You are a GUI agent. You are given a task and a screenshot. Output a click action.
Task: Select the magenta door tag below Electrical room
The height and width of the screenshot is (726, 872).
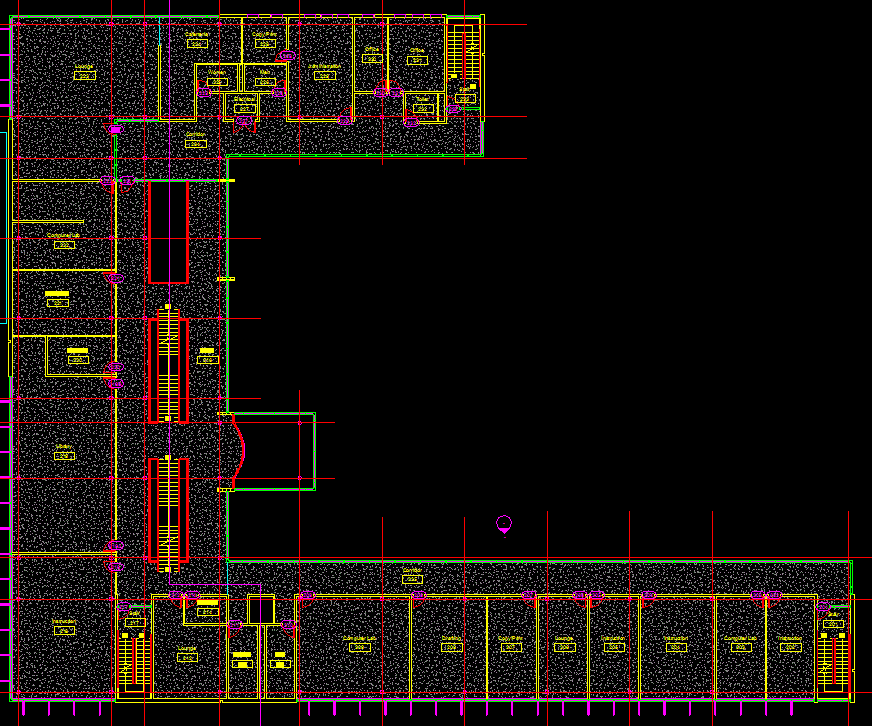click(245, 122)
